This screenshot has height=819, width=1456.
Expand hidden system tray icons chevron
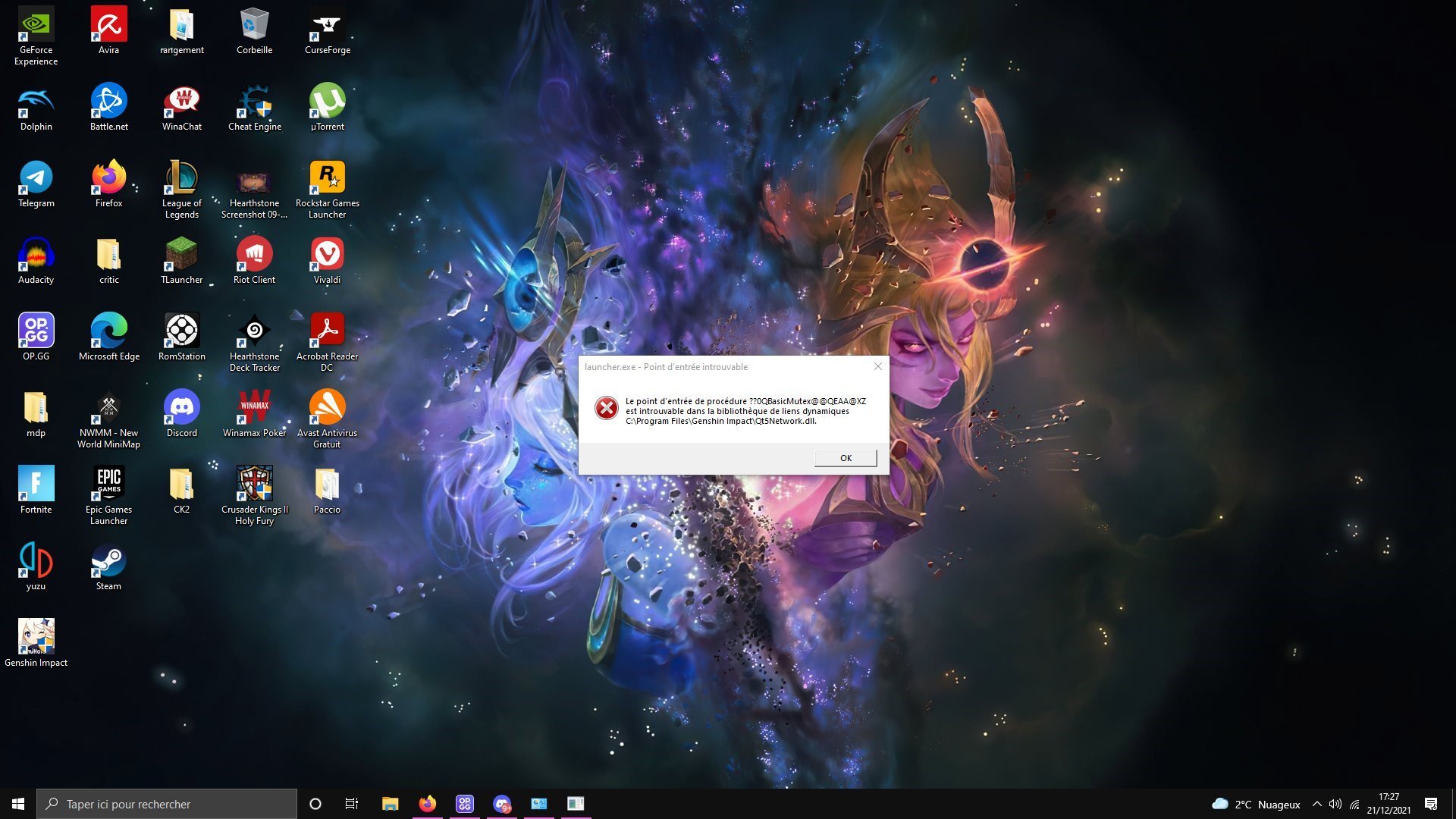pyautogui.click(x=1317, y=804)
